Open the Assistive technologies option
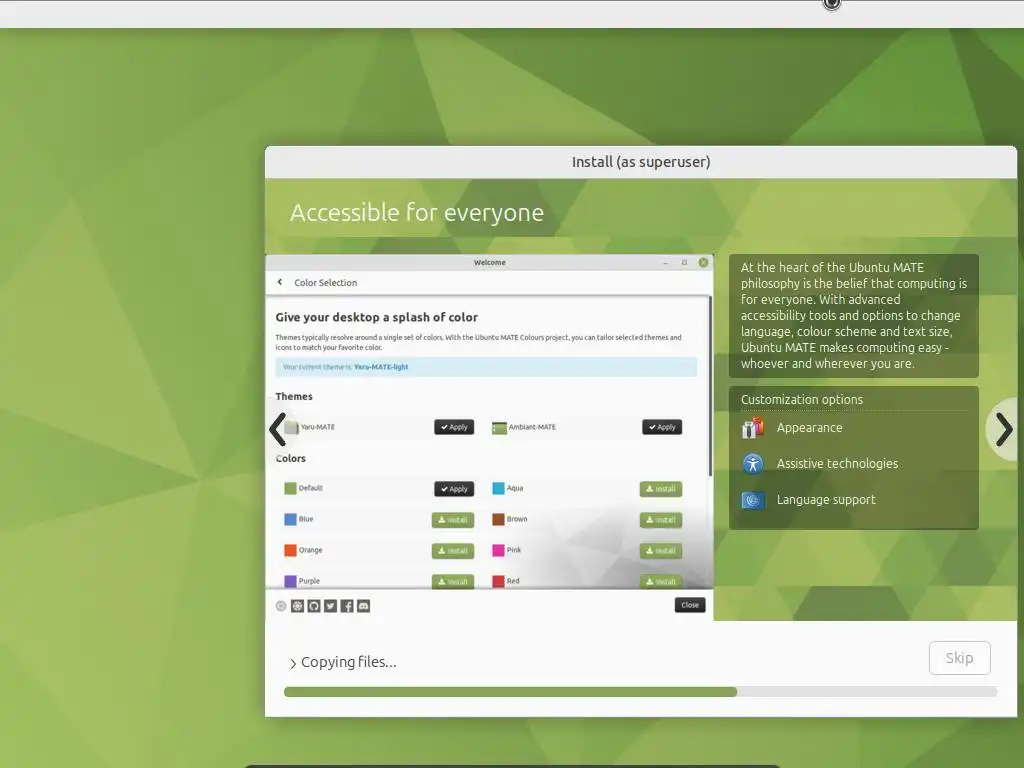This screenshot has width=1024, height=768. click(x=837, y=464)
